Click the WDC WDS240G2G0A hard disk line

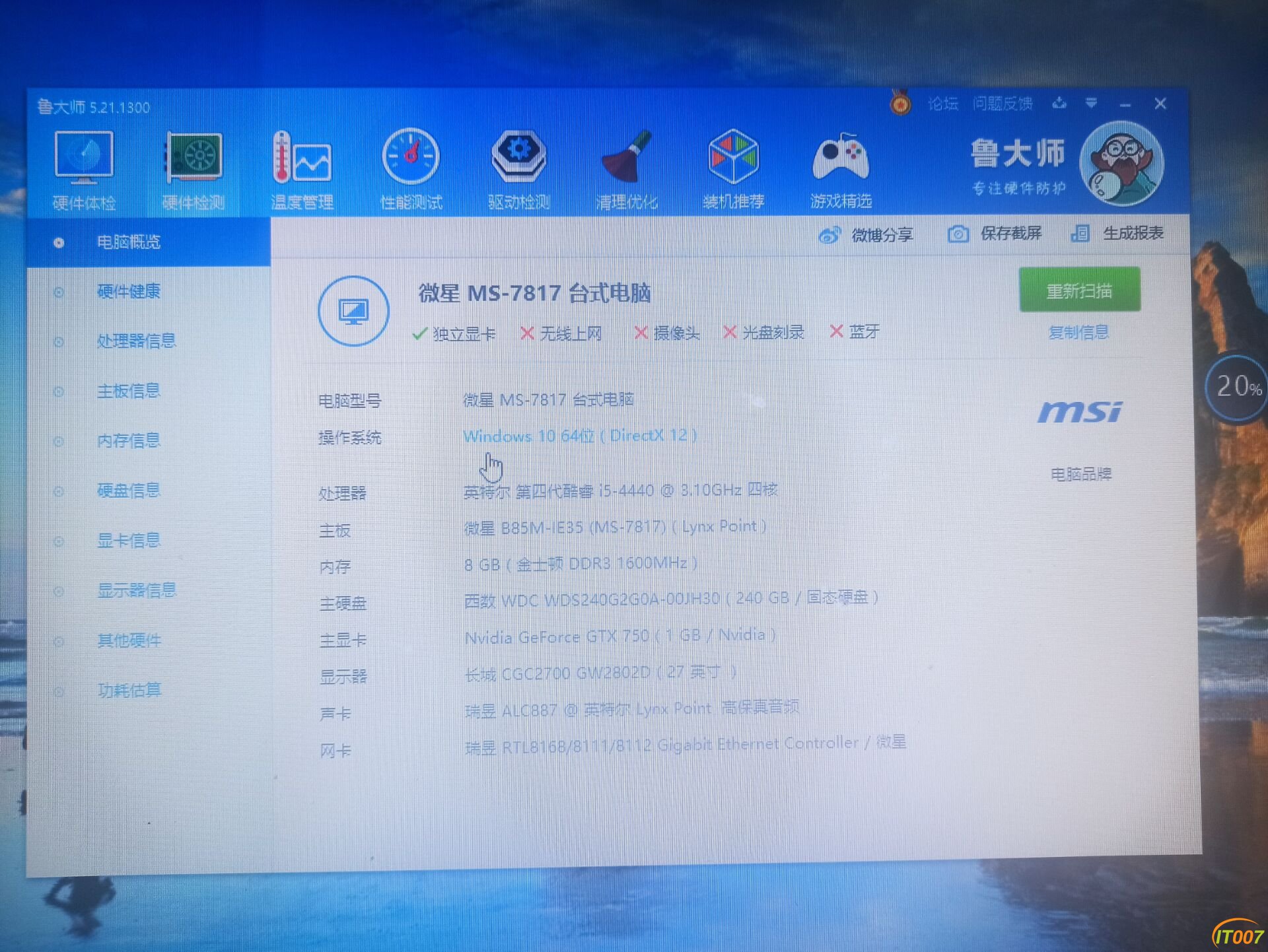[x=671, y=599]
